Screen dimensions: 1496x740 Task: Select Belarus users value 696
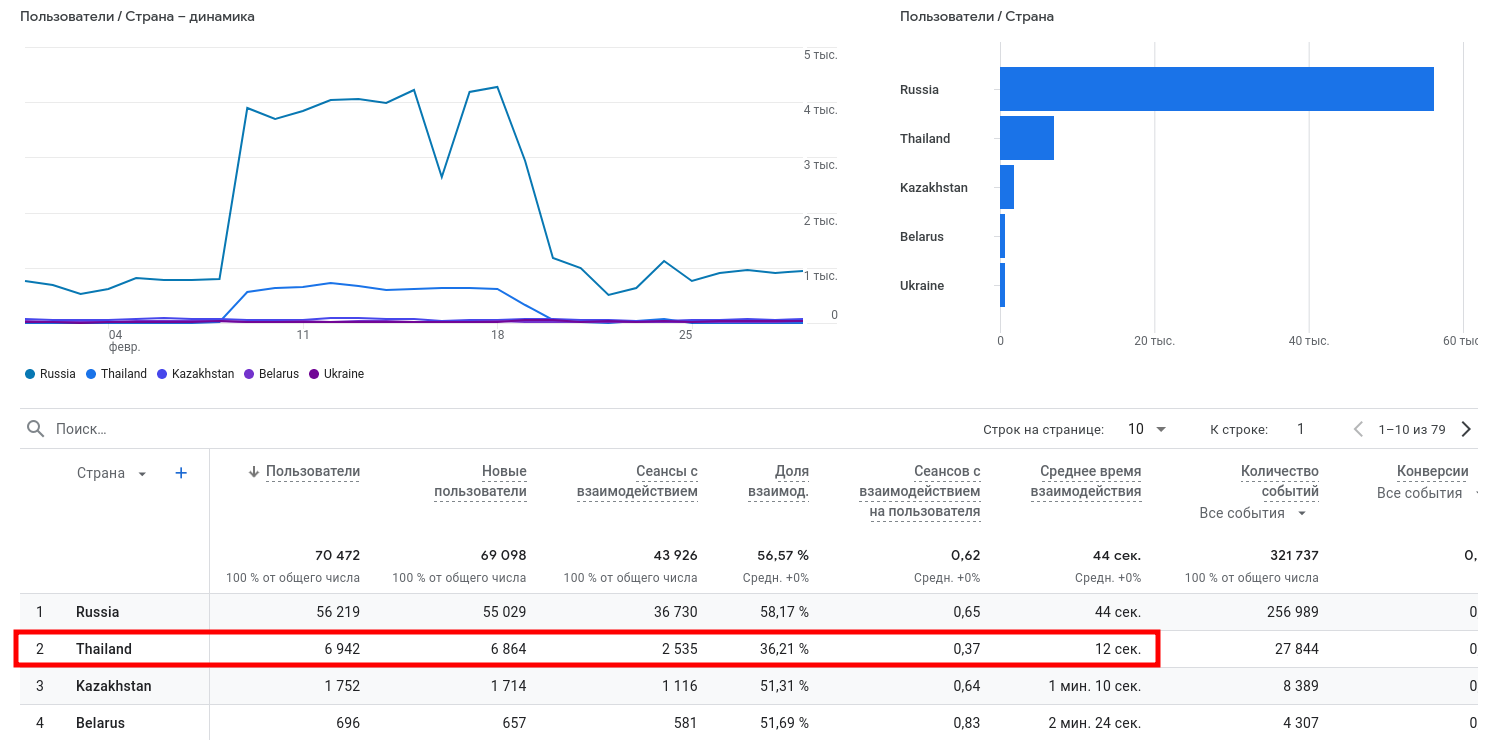click(347, 723)
